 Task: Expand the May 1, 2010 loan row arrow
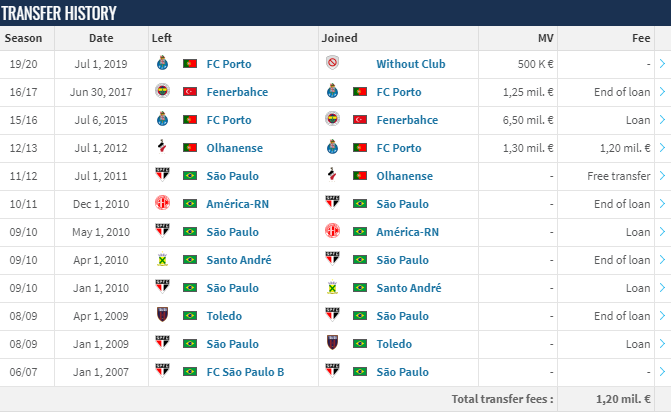point(662,232)
